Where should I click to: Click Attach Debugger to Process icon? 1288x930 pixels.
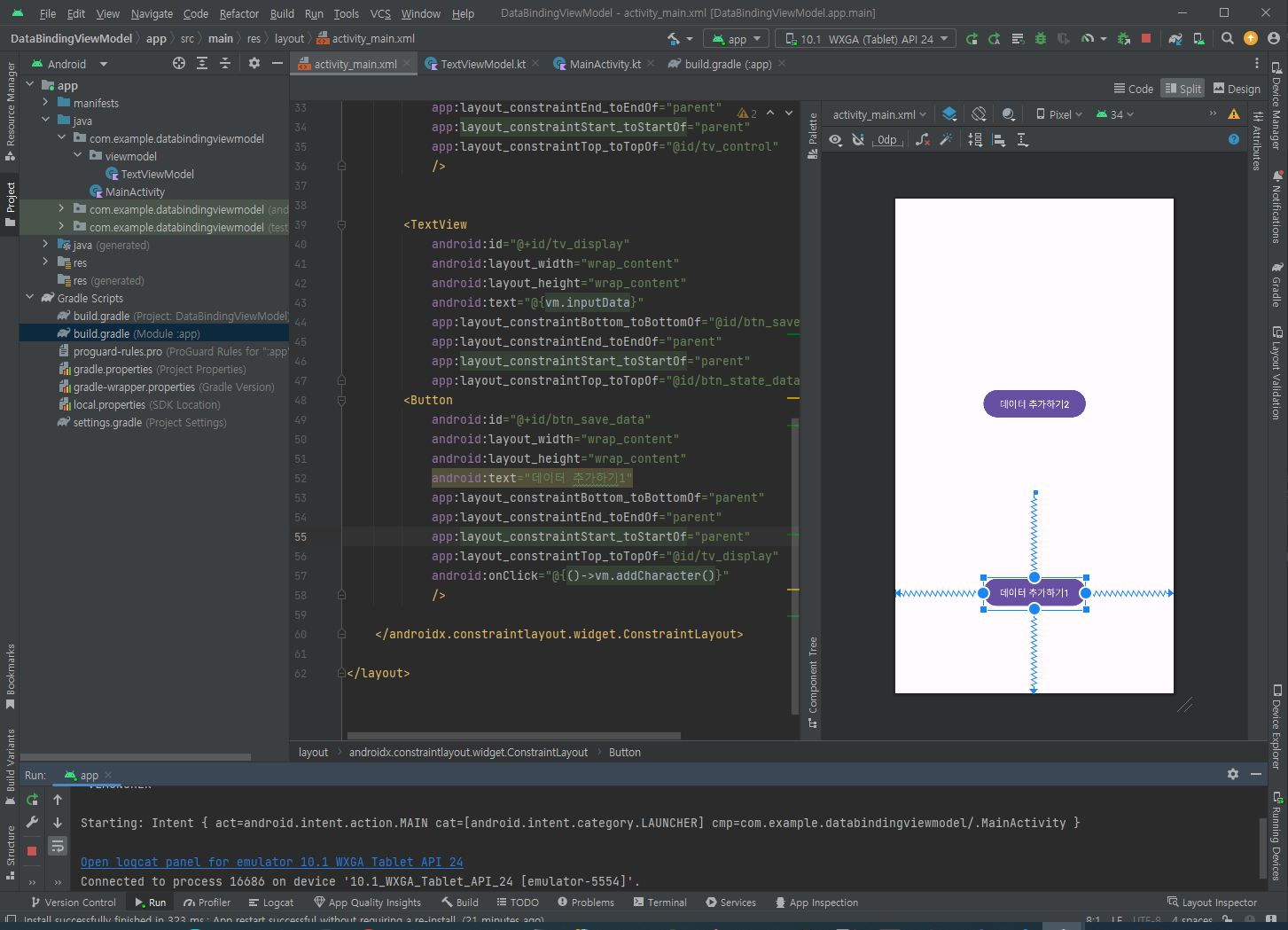(1124, 39)
